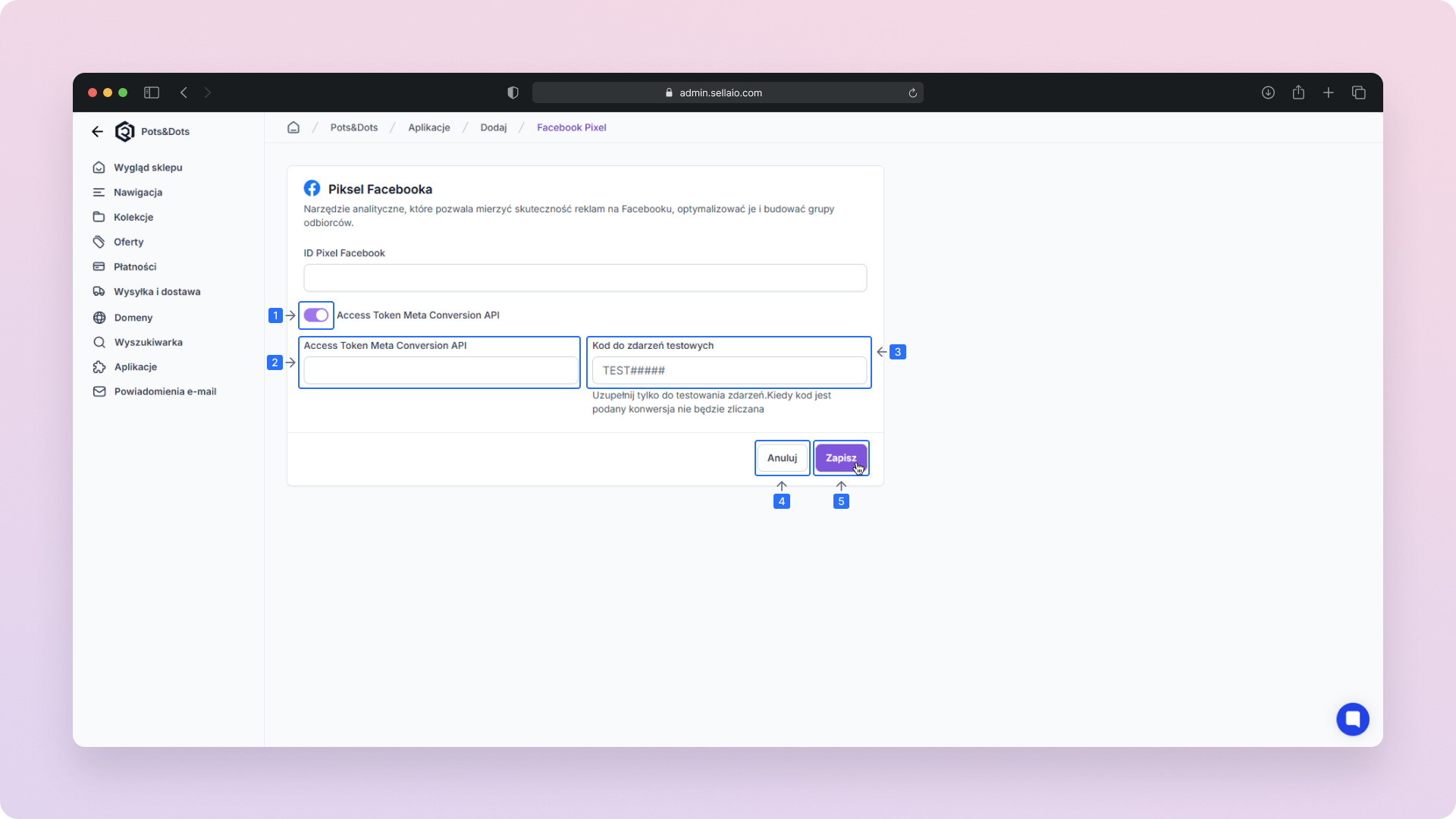Disable Access Token Meta Conversion API toggle
1456x819 pixels.
tap(316, 315)
